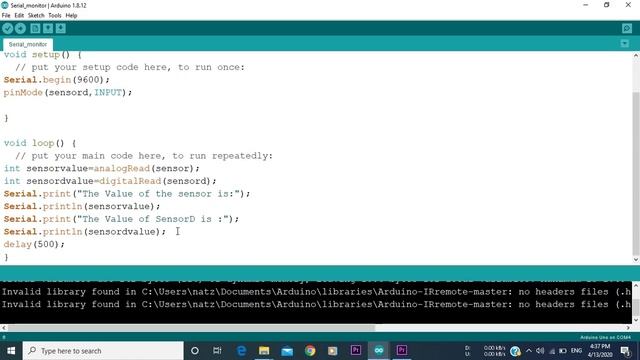The height and width of the screenshot is (360, 640).
Task: Click the volume speaker tray icon
Action: point(540,351)
